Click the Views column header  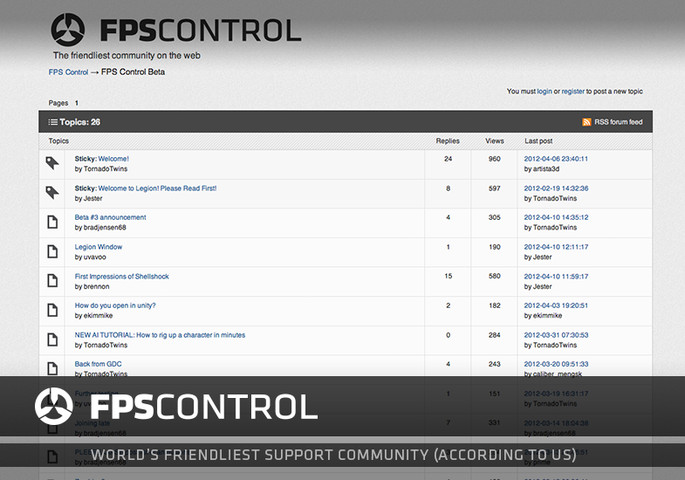[495, 141]
